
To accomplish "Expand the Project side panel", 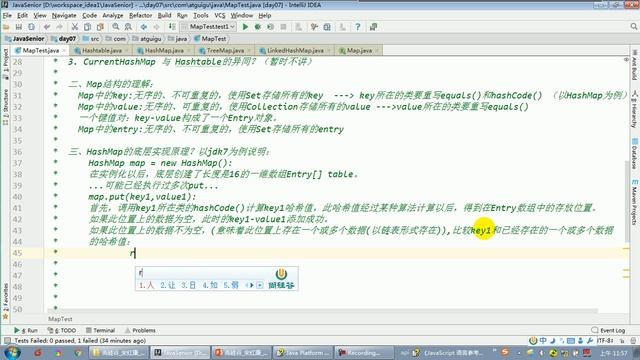I will (5, 64).
